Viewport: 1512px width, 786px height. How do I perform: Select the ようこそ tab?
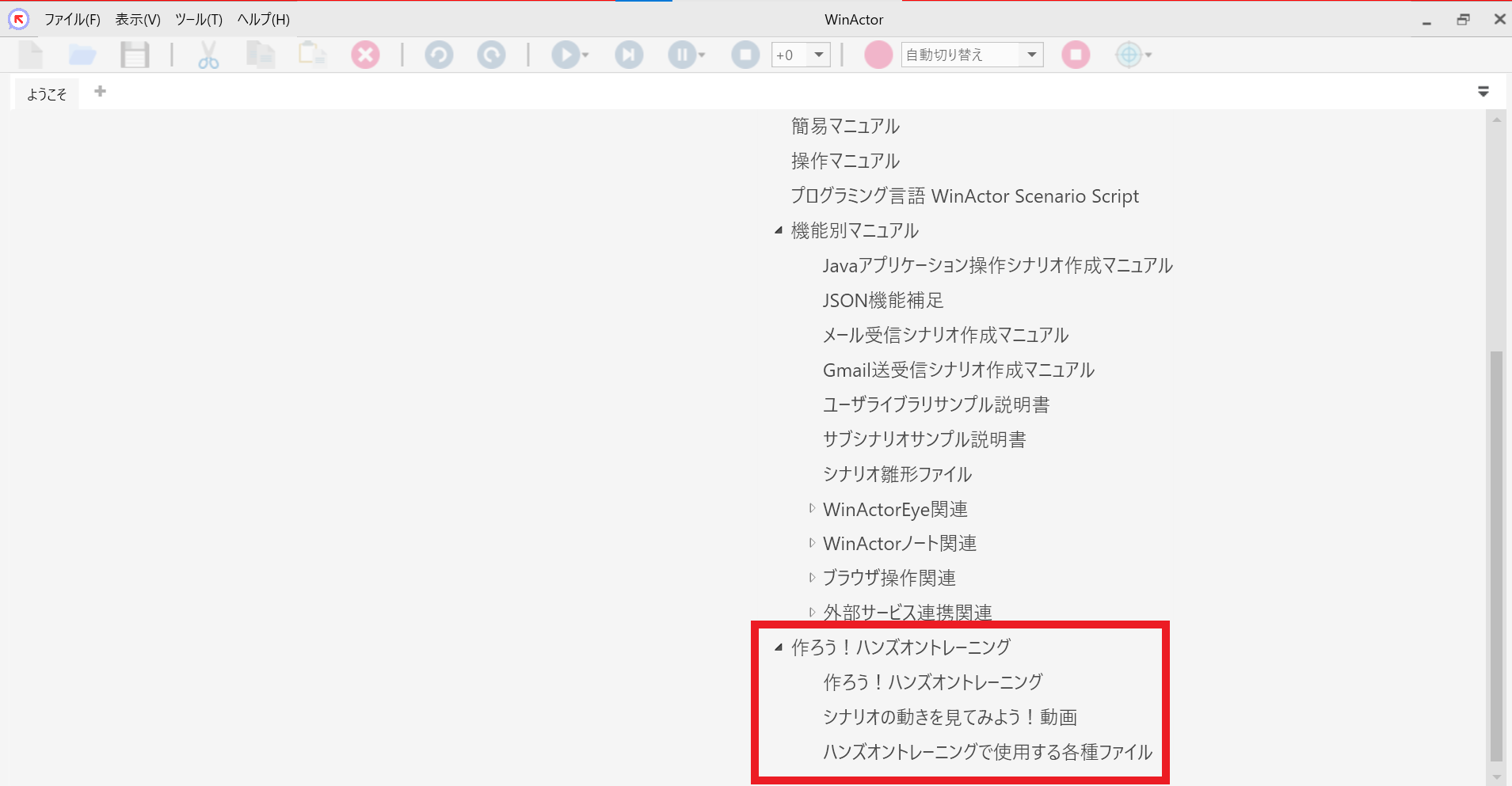point(45,93)
